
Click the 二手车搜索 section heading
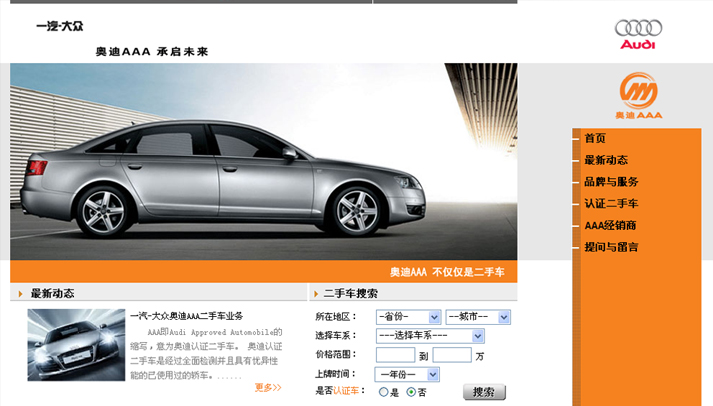(x=351, y=294)
